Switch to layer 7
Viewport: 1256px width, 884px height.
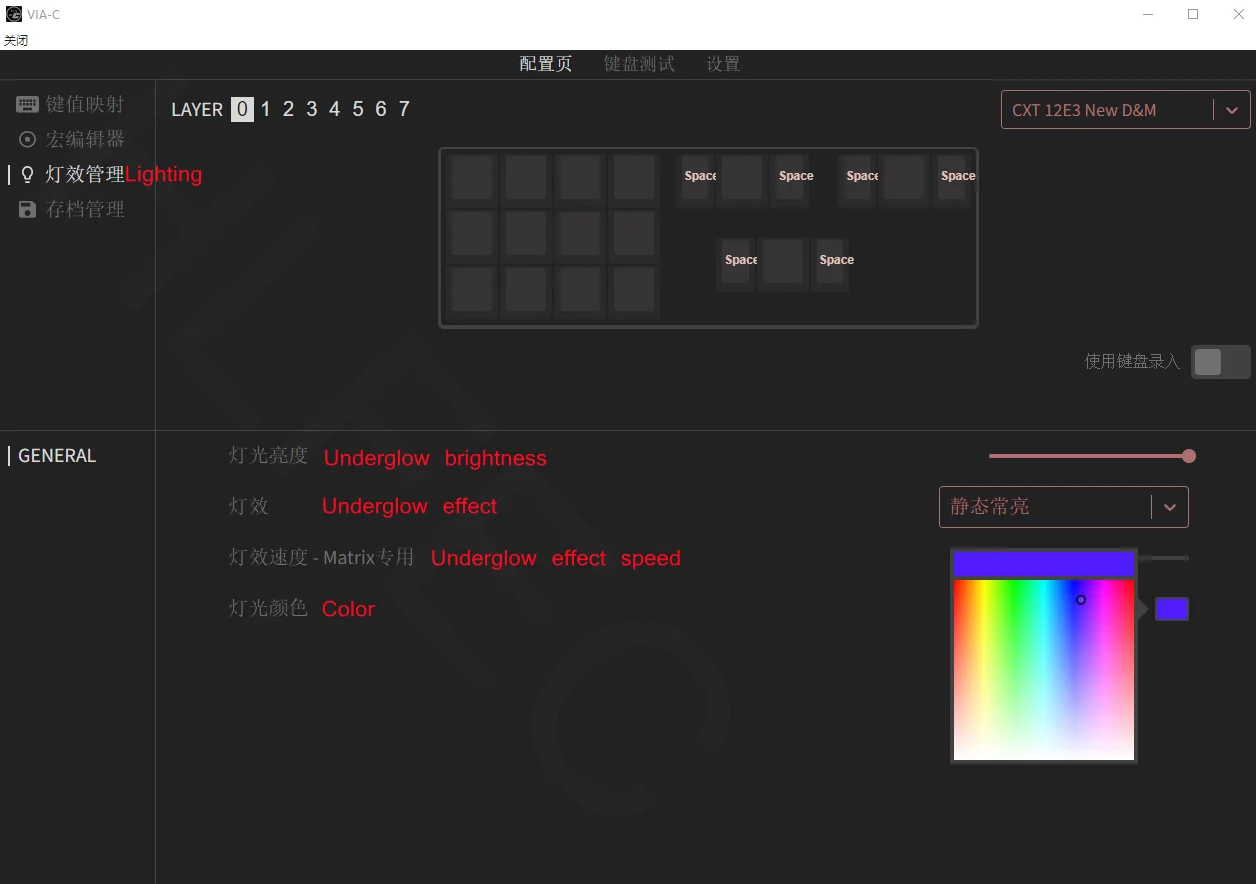pos(404,109)
